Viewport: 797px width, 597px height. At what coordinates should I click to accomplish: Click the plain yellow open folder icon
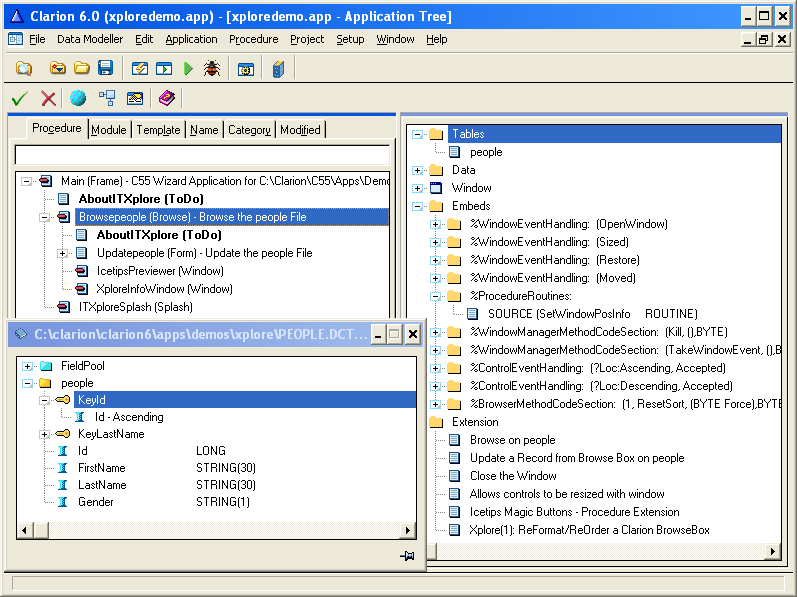pos(81,68)
